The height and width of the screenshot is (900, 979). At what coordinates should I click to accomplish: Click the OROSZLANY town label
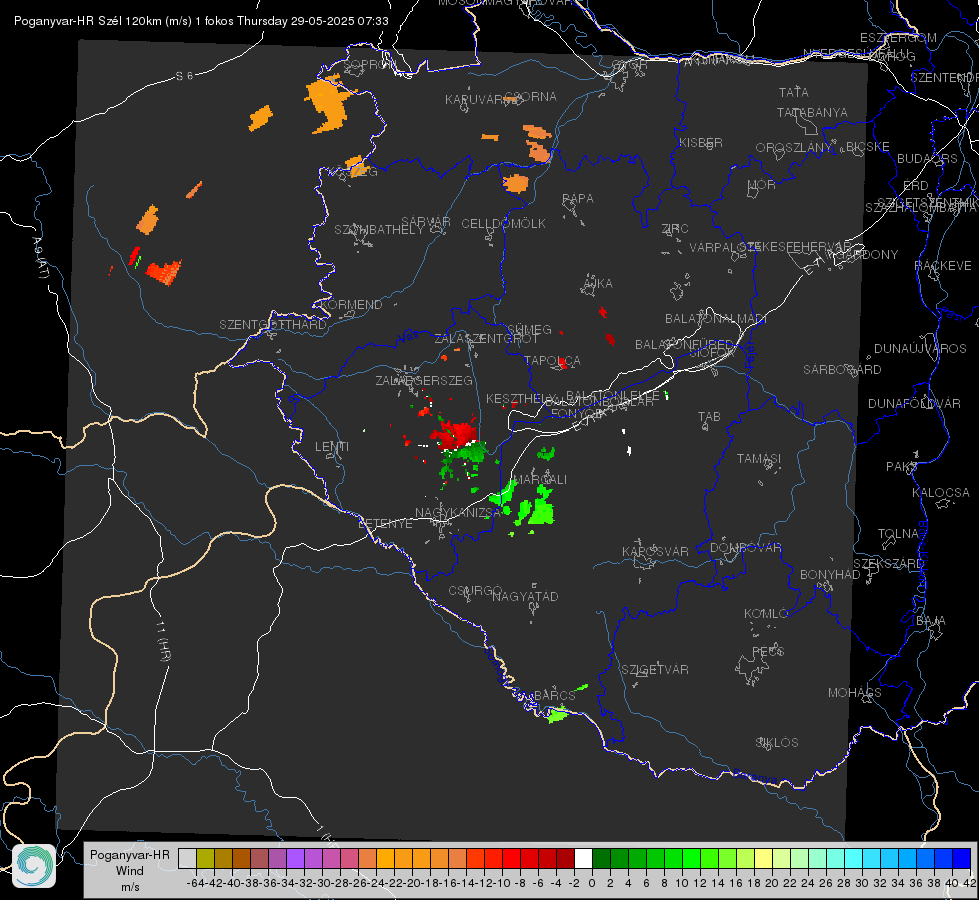tap(794, 147)
